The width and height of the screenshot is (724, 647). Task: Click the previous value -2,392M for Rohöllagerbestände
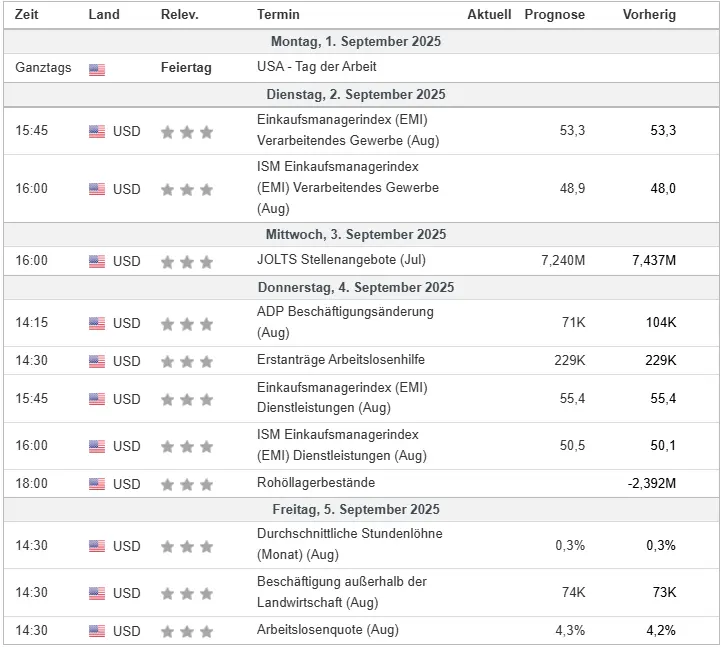tap(652, 484)
